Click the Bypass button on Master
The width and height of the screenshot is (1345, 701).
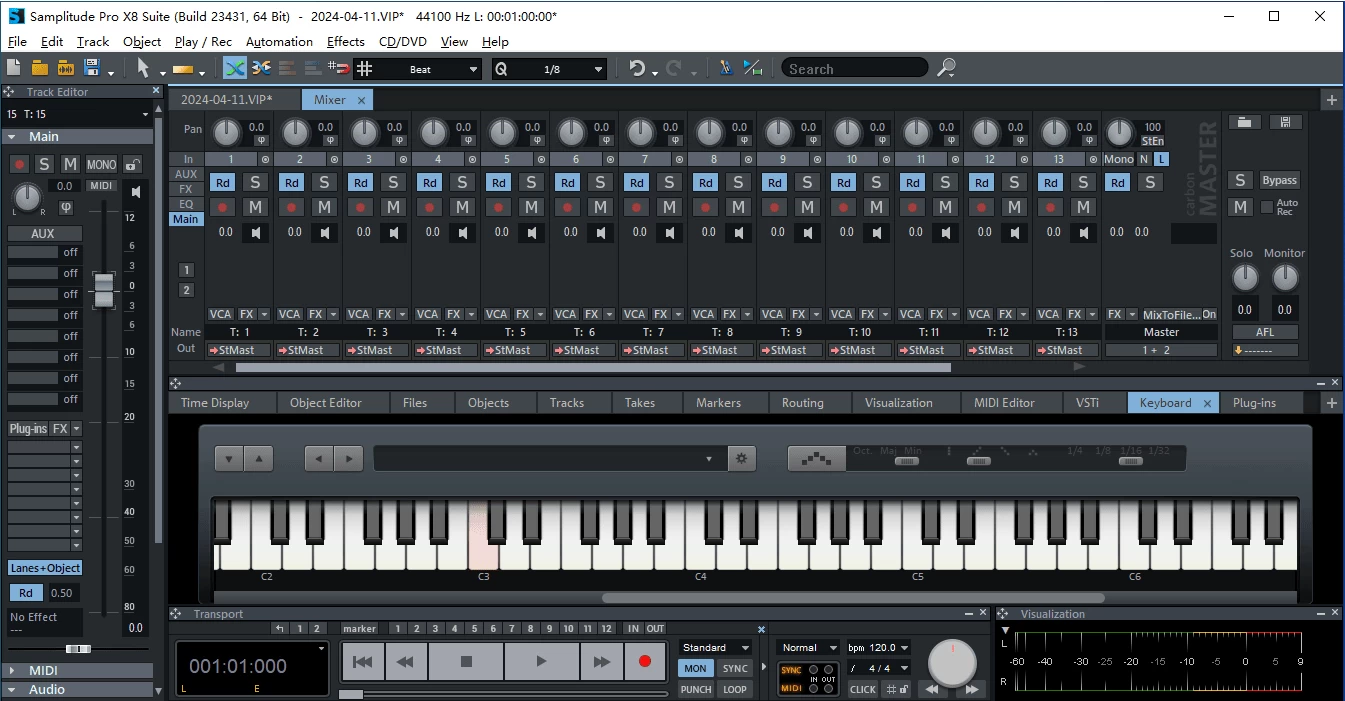(x=1279, y=181)
